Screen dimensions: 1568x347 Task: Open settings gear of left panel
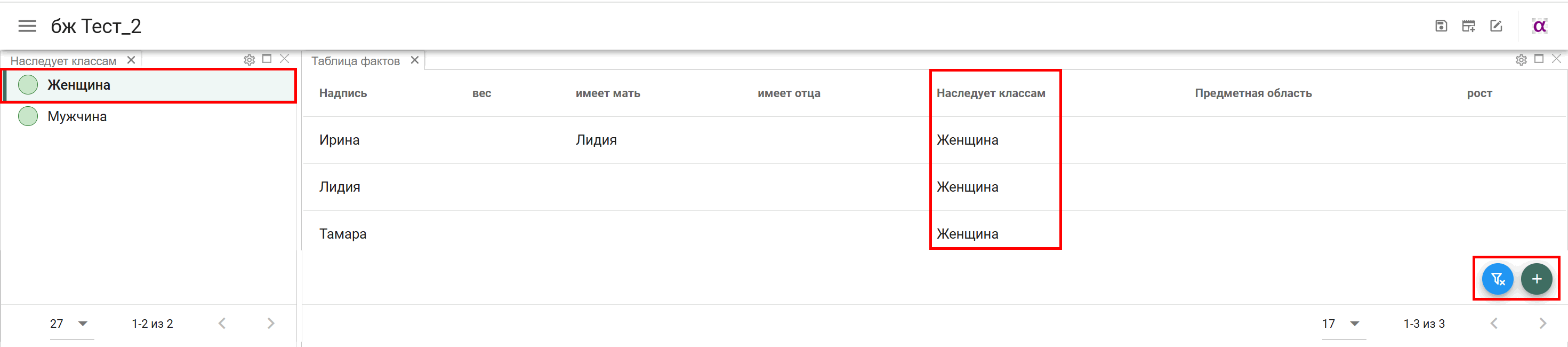[249, 60]
